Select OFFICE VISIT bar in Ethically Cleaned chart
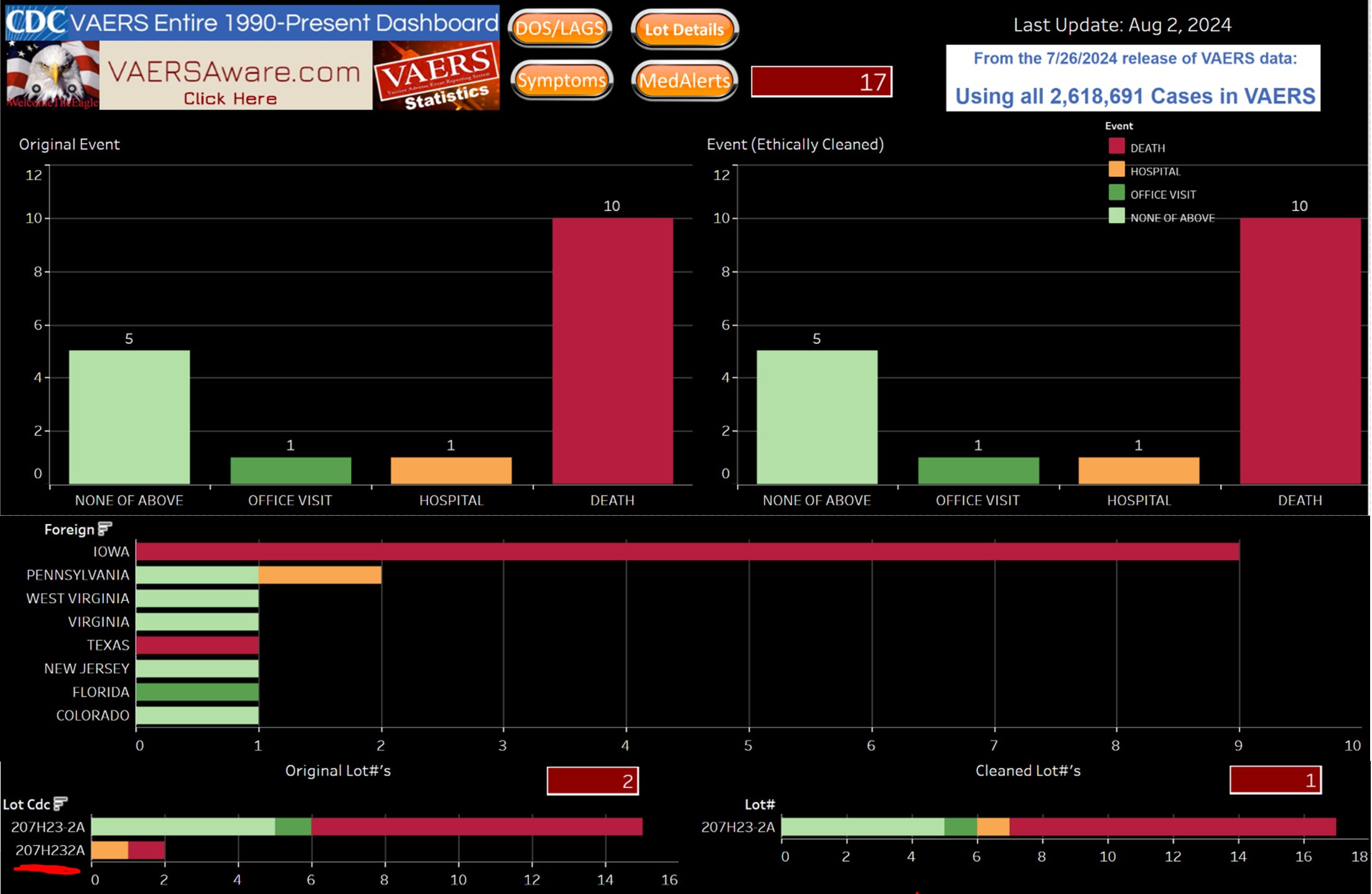 pos(978,471)
